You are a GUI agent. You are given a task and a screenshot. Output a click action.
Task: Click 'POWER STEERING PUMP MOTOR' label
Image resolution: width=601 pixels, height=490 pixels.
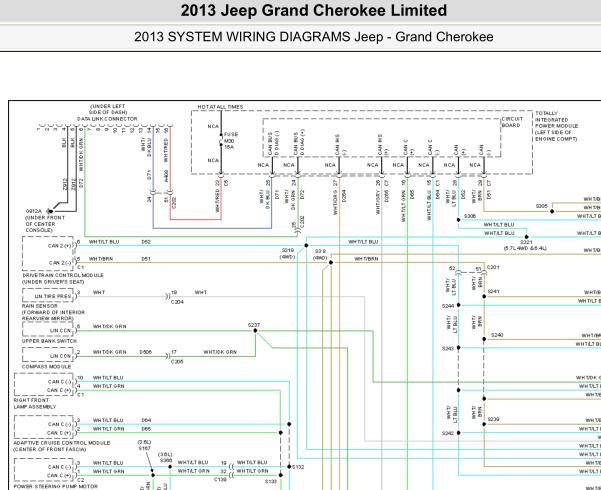click(x=56, y=486)
